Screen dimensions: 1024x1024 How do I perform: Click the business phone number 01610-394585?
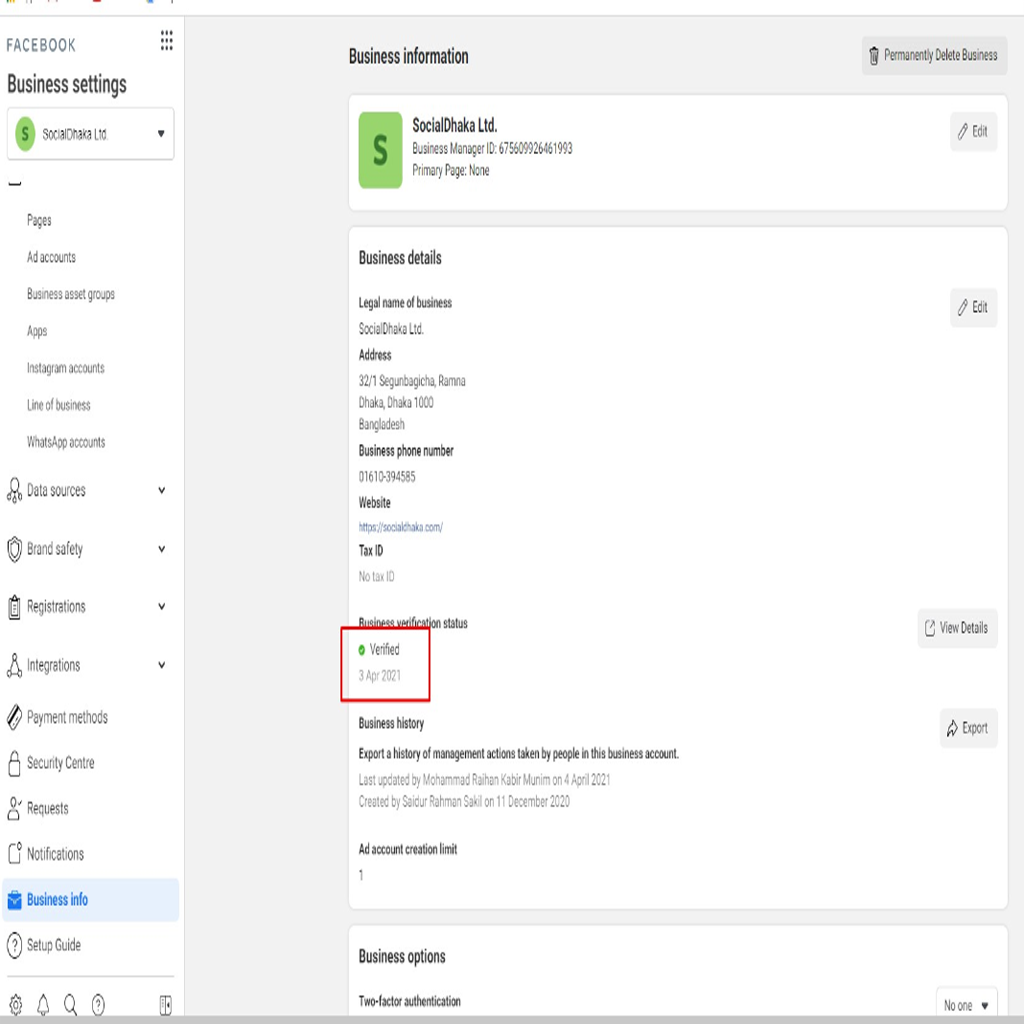(x=387, y=477)
